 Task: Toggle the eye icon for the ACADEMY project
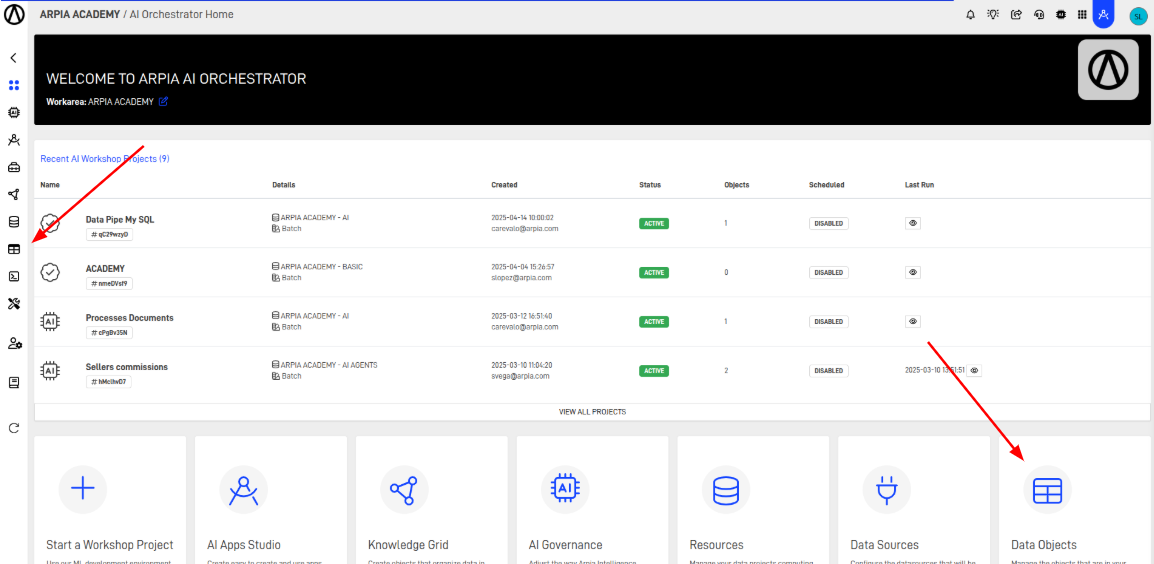pyautogui.click(x=913, y=272)
